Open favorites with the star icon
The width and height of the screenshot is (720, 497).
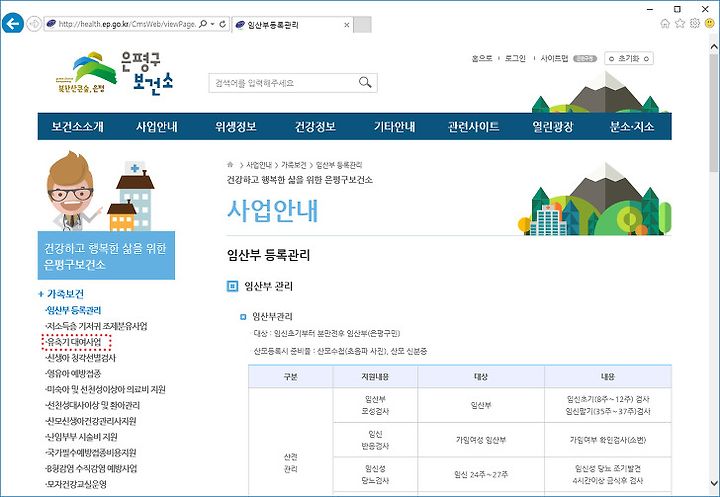point(680,23)
